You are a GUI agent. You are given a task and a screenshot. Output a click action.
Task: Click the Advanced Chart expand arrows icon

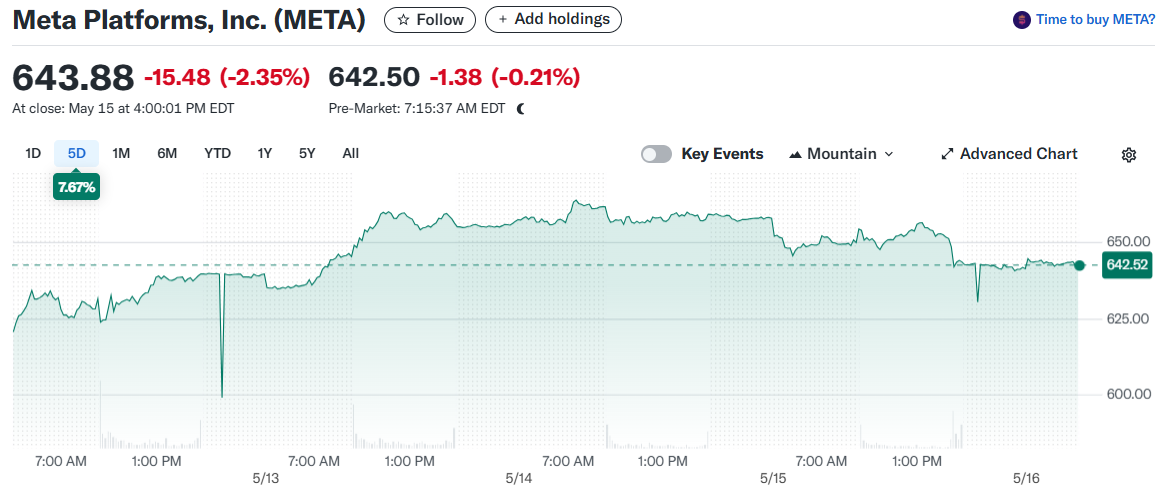click(x=947, y=154)
